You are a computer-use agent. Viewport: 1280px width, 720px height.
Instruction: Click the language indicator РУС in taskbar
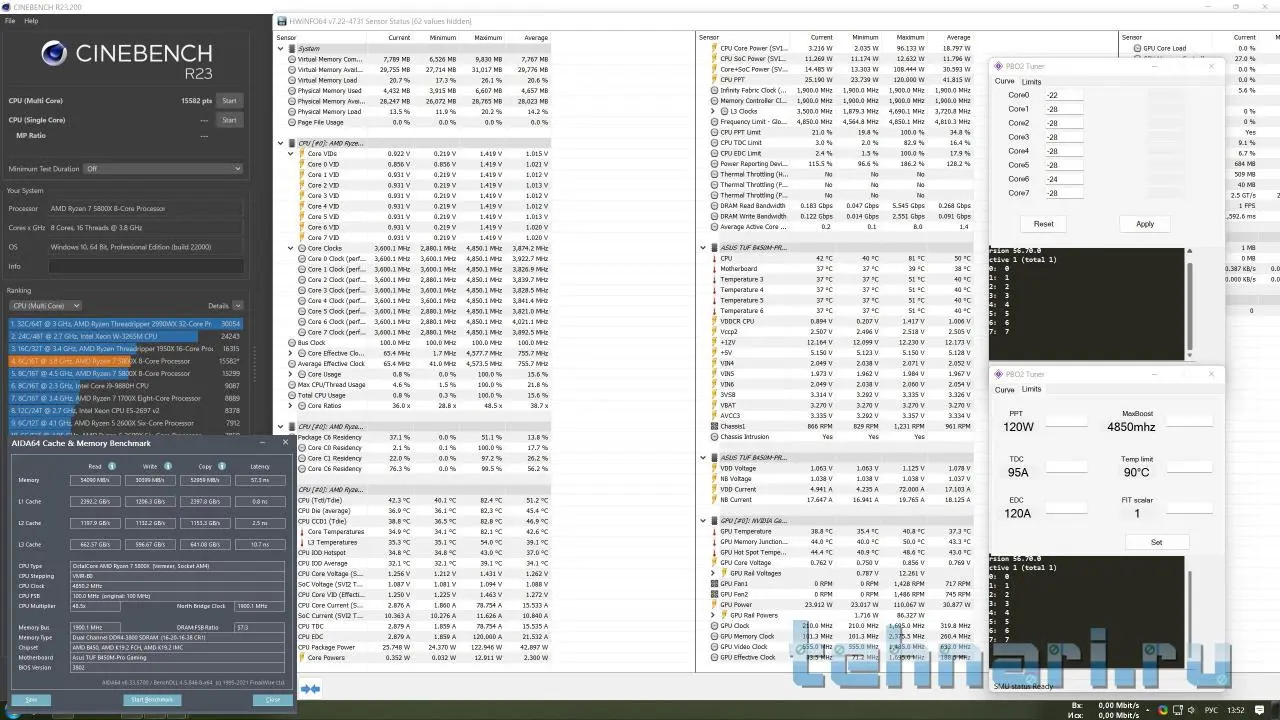(x=1213, y=710)
